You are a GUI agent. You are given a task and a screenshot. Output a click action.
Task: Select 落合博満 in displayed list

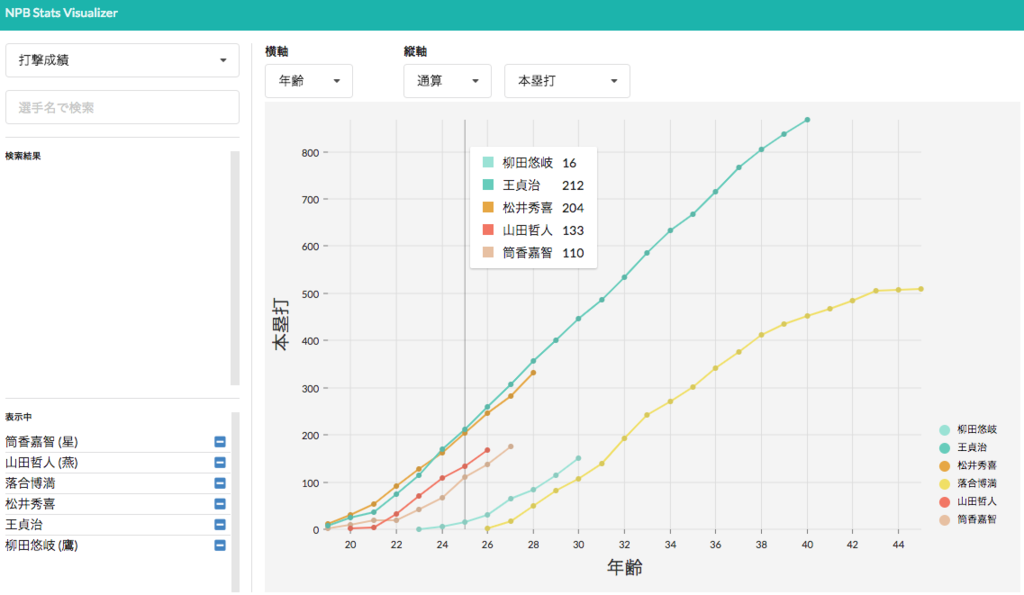coord(31,483)
